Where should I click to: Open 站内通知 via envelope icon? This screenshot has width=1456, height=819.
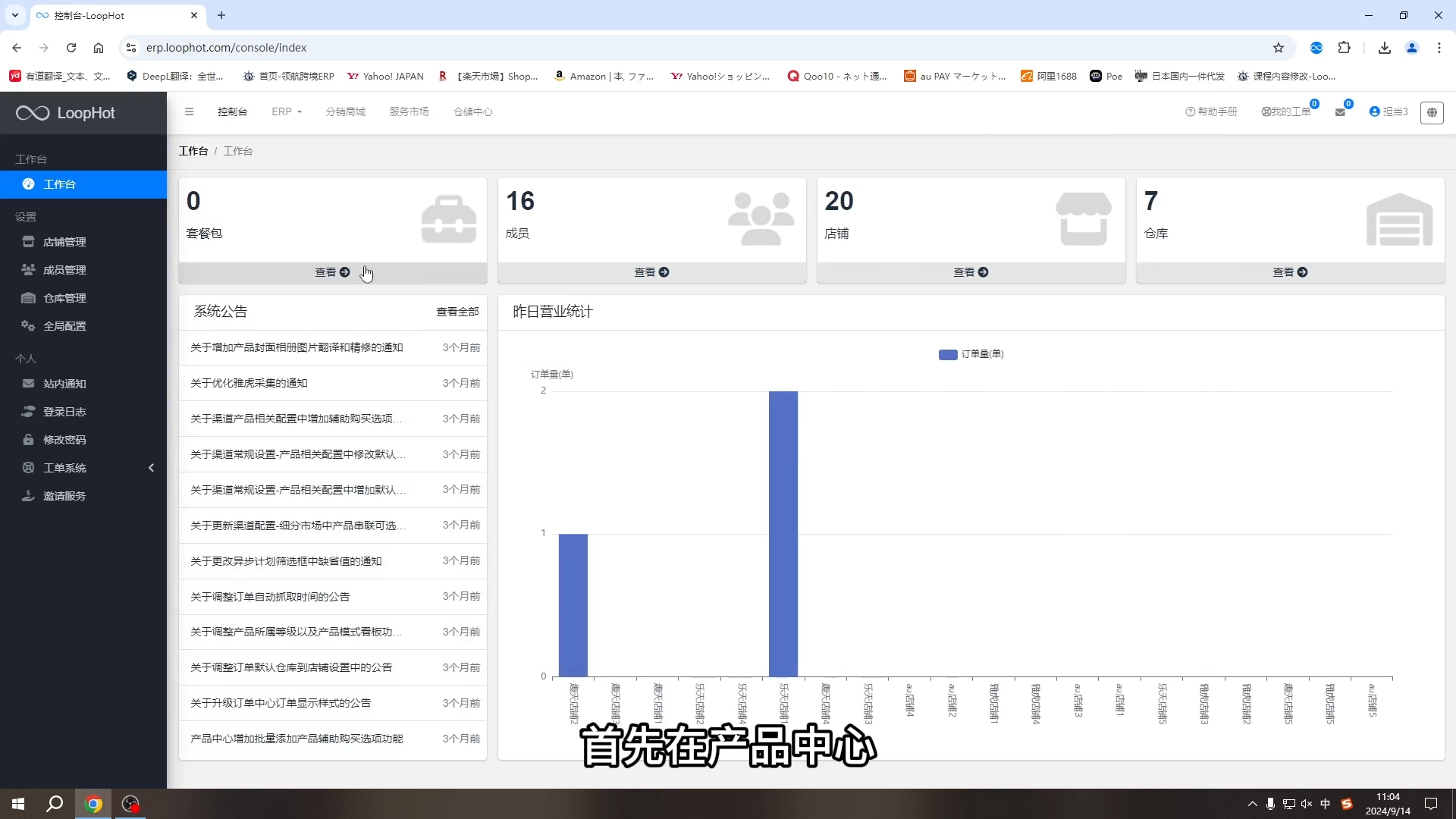pyautogui.click(x=28, y=384)
